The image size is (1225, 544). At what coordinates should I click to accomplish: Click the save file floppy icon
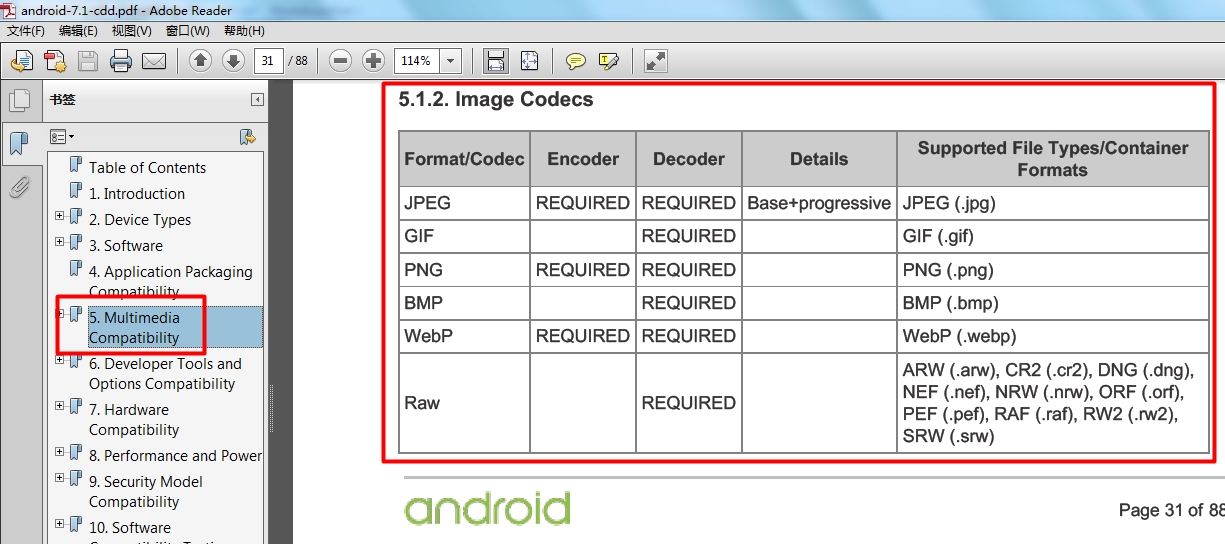click(x=88, y=61)
